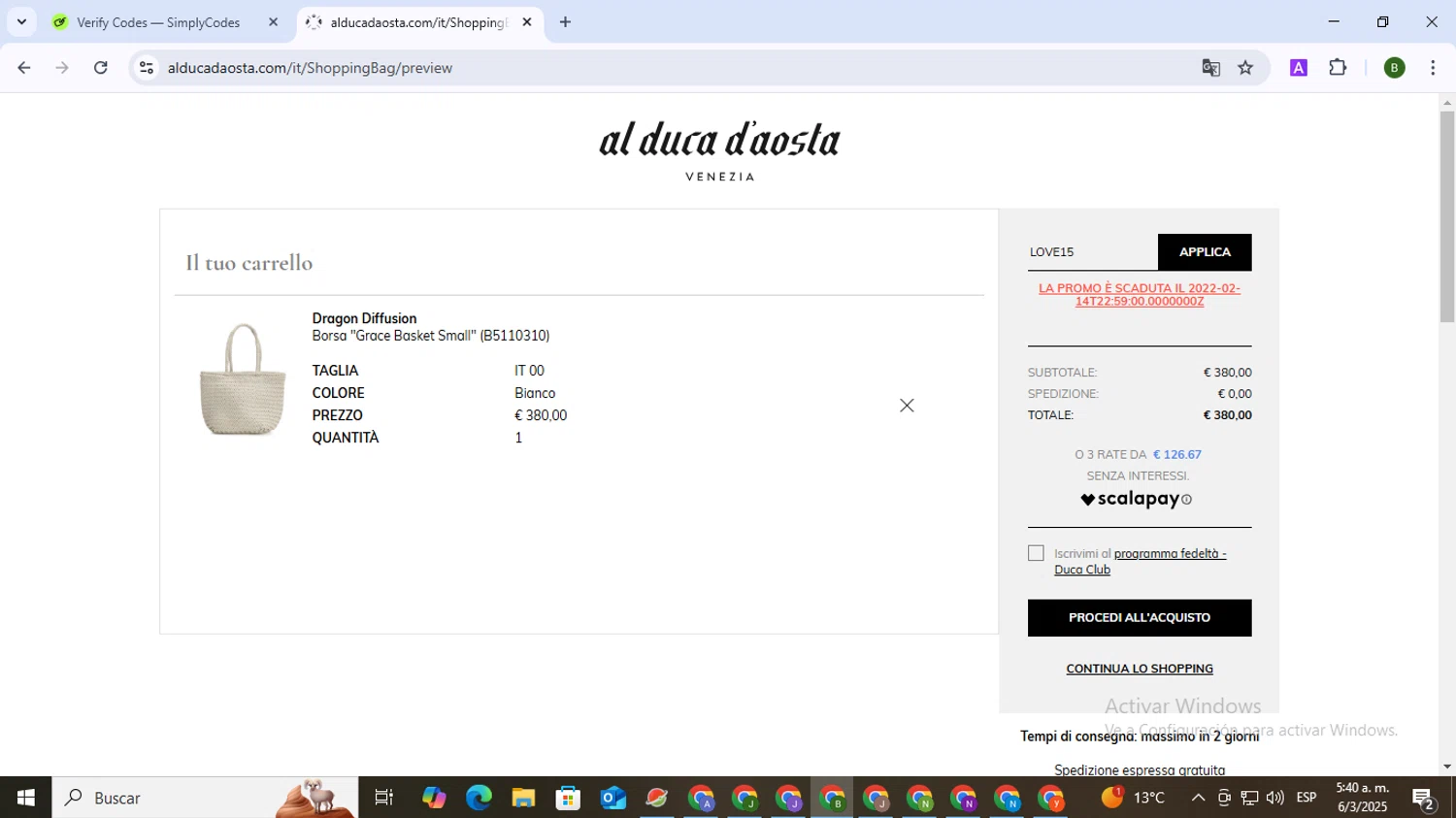1456x818 pixels.
Task: Open Outlook from taskbar
Action: point(612,798)
